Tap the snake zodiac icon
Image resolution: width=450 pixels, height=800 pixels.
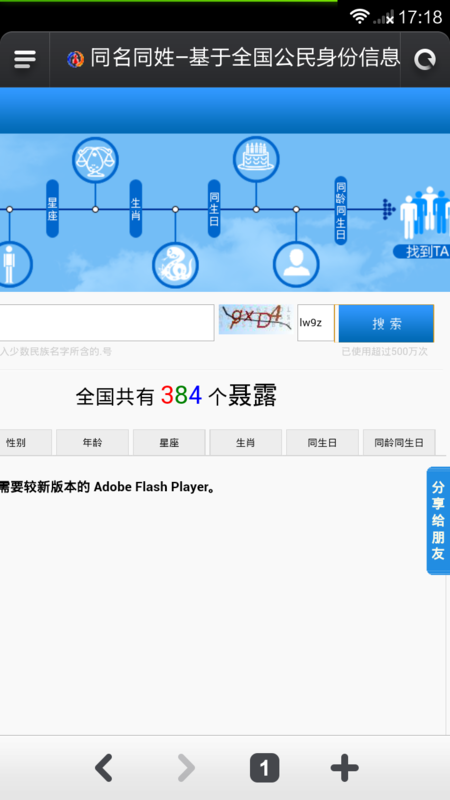(x=175, y=265)
